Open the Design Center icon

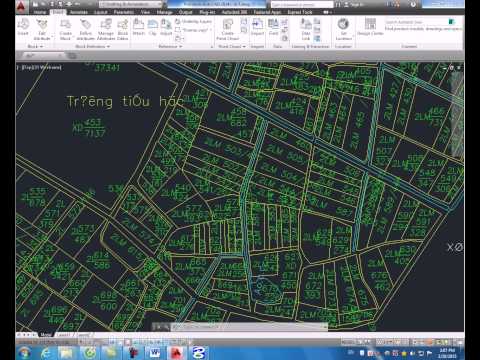click(x=370, y=27)
